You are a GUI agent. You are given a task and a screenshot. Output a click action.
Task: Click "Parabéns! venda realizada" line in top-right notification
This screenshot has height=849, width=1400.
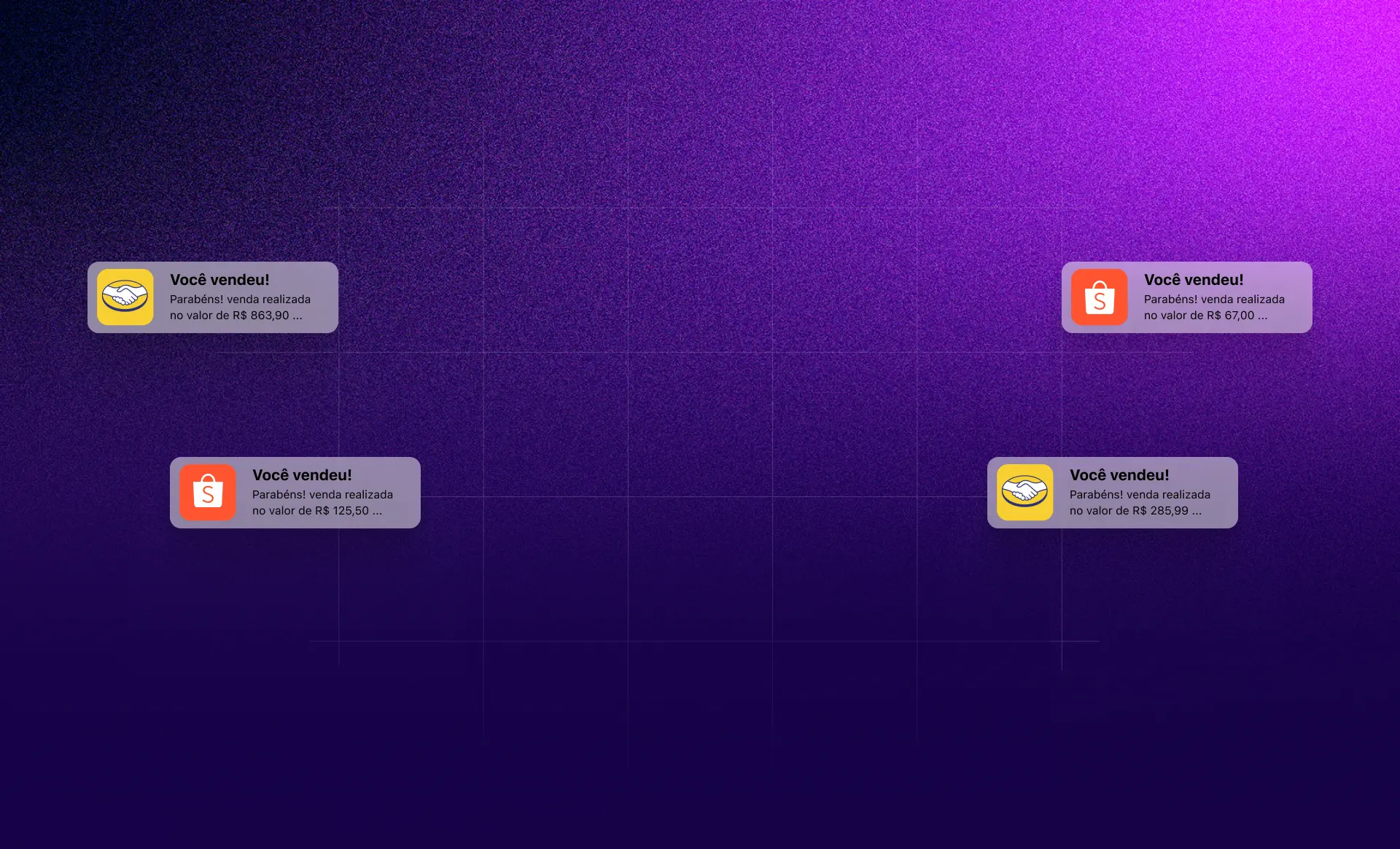pos(1214,300)
